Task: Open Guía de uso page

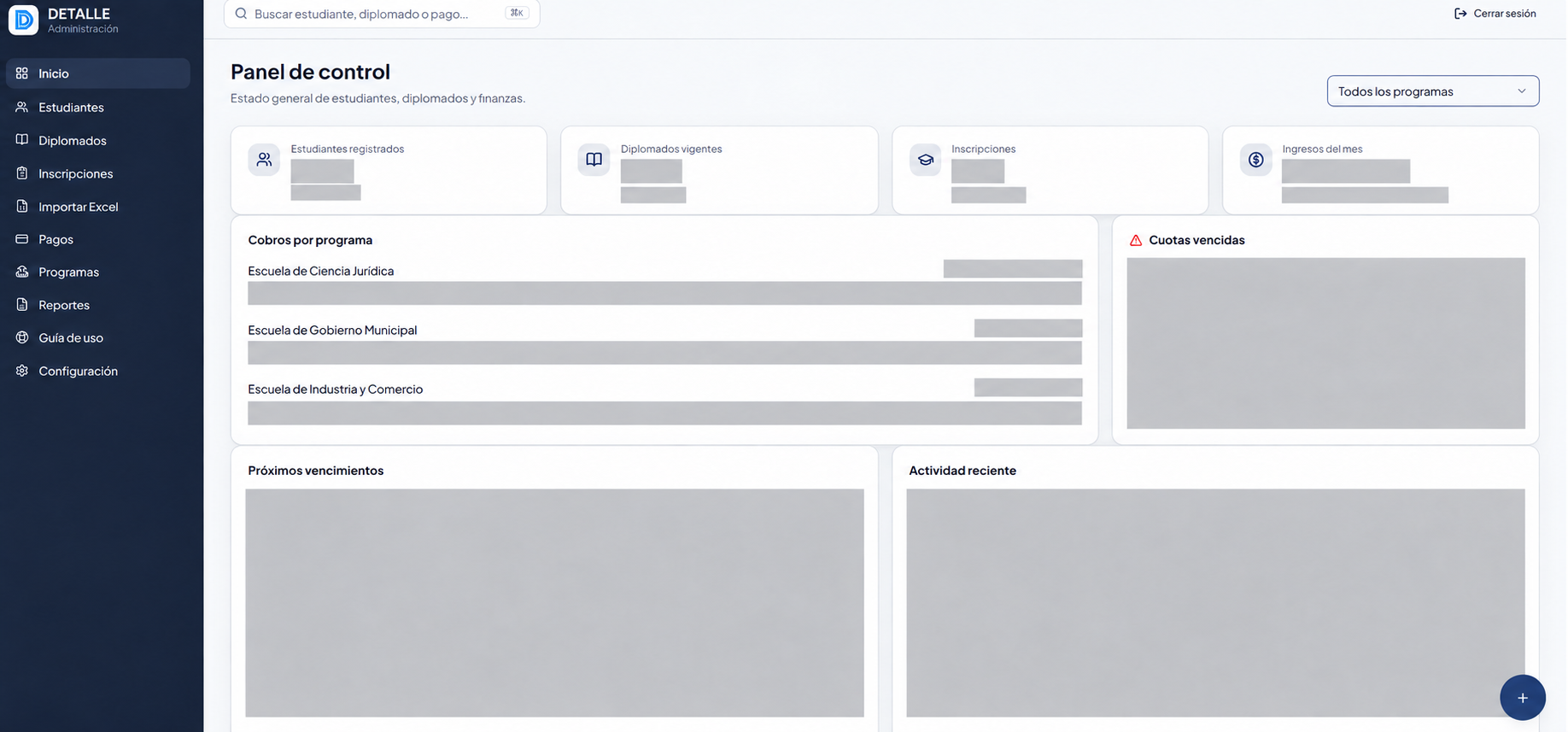Action: point(98,337)
